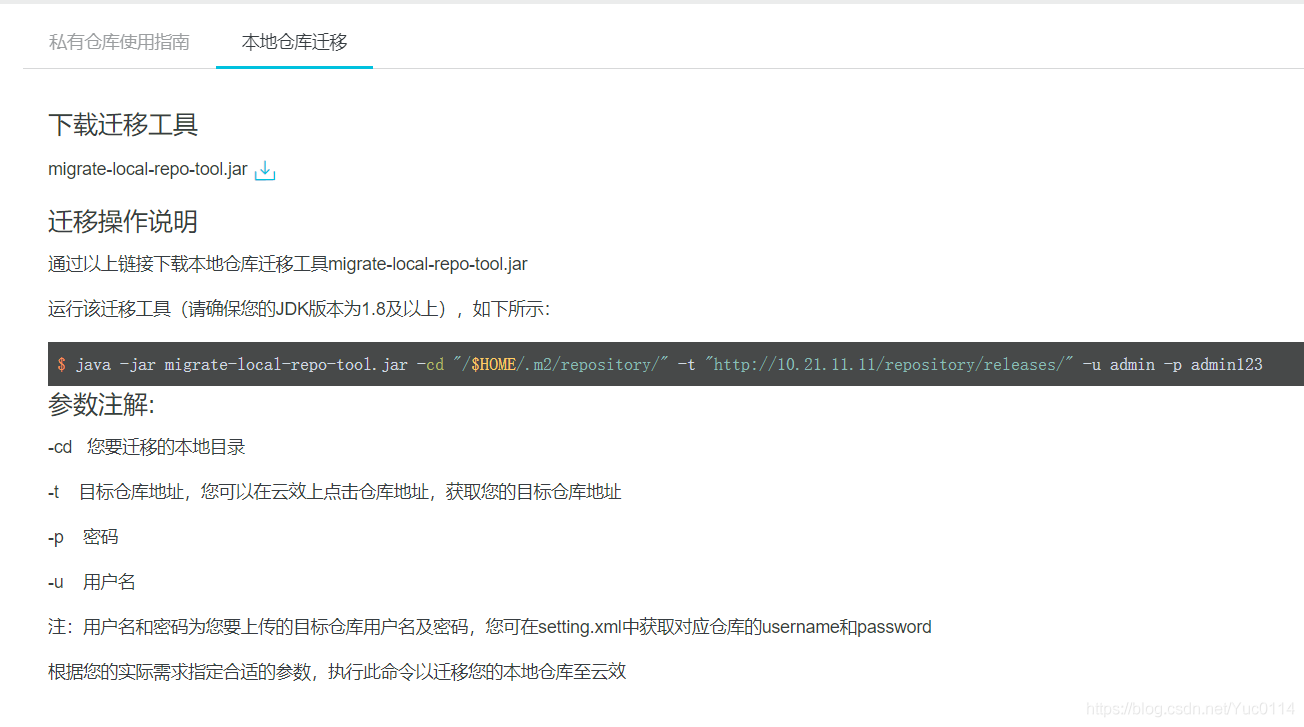
Task: Click the http://10.21.11.11/repository/releases/ URL in the command
Action: click(x=889, y=364)
